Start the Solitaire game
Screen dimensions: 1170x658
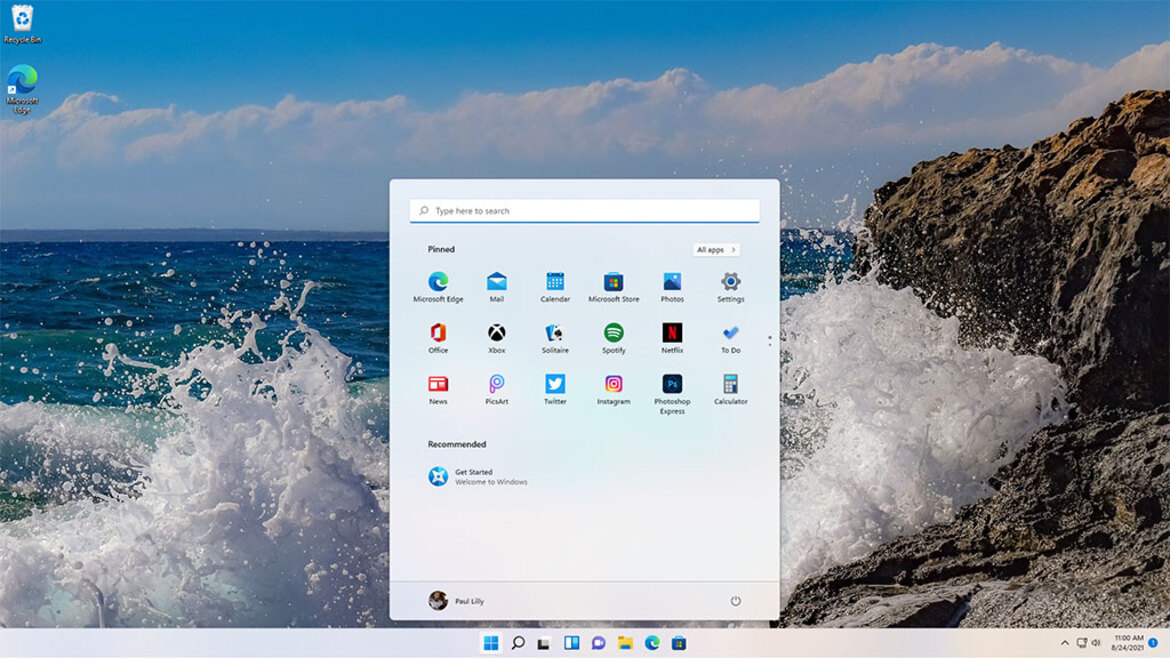(x=554, y=338)
